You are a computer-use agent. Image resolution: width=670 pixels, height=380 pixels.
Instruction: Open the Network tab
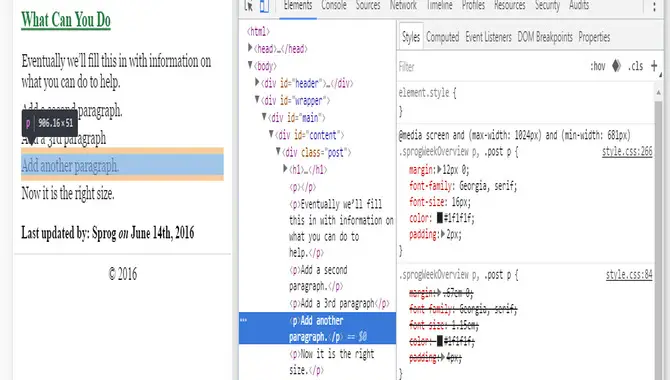403,6
